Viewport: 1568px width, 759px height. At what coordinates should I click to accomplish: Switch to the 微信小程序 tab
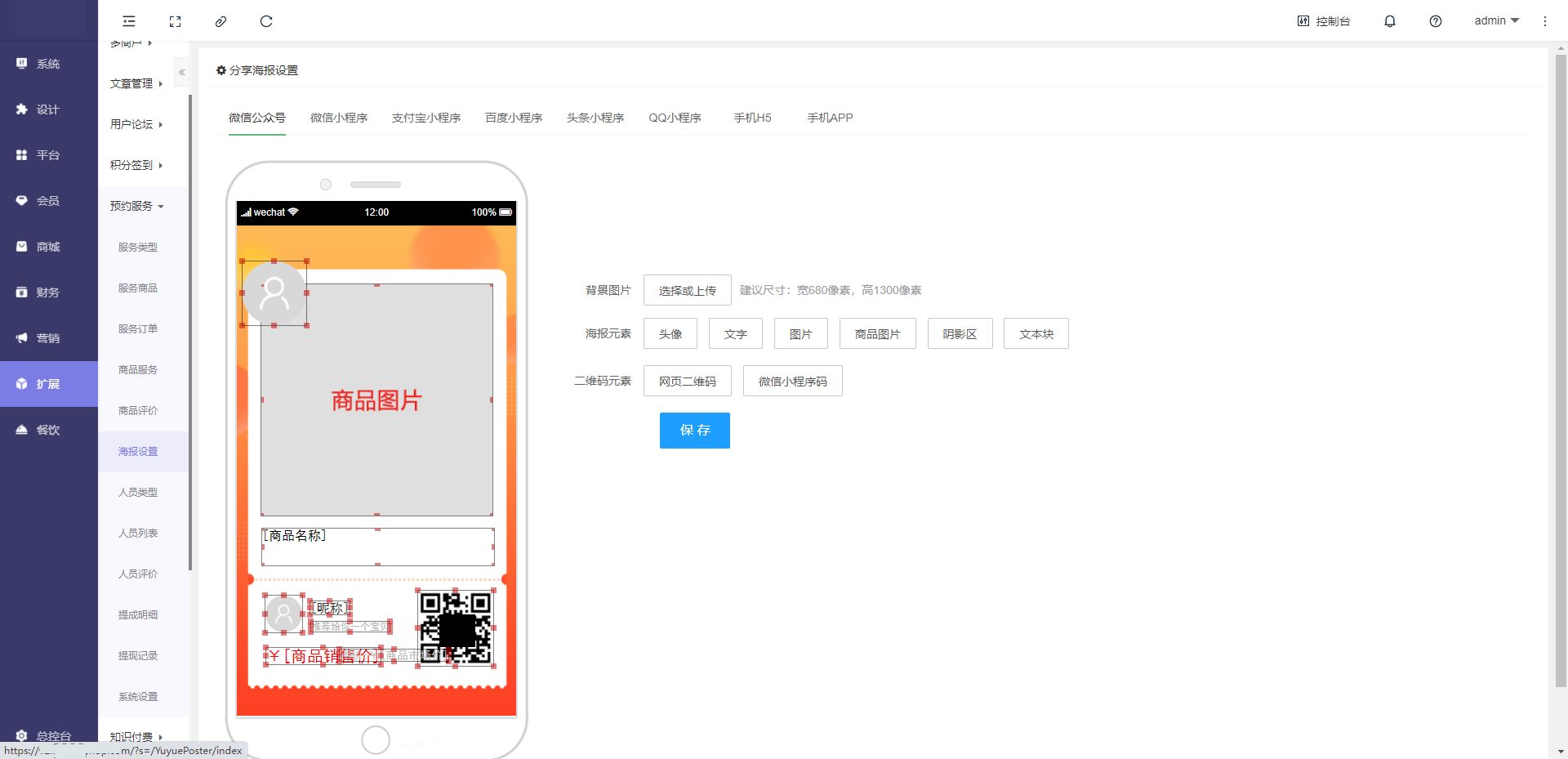338,118
